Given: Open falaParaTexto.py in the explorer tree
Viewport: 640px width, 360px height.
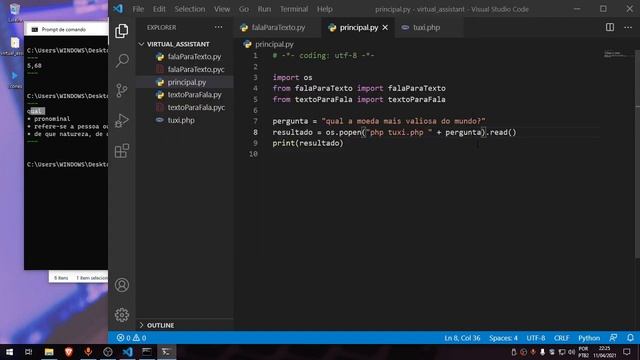Looking at the screenshot, I should pyautogui.click(x=194, y=57).
